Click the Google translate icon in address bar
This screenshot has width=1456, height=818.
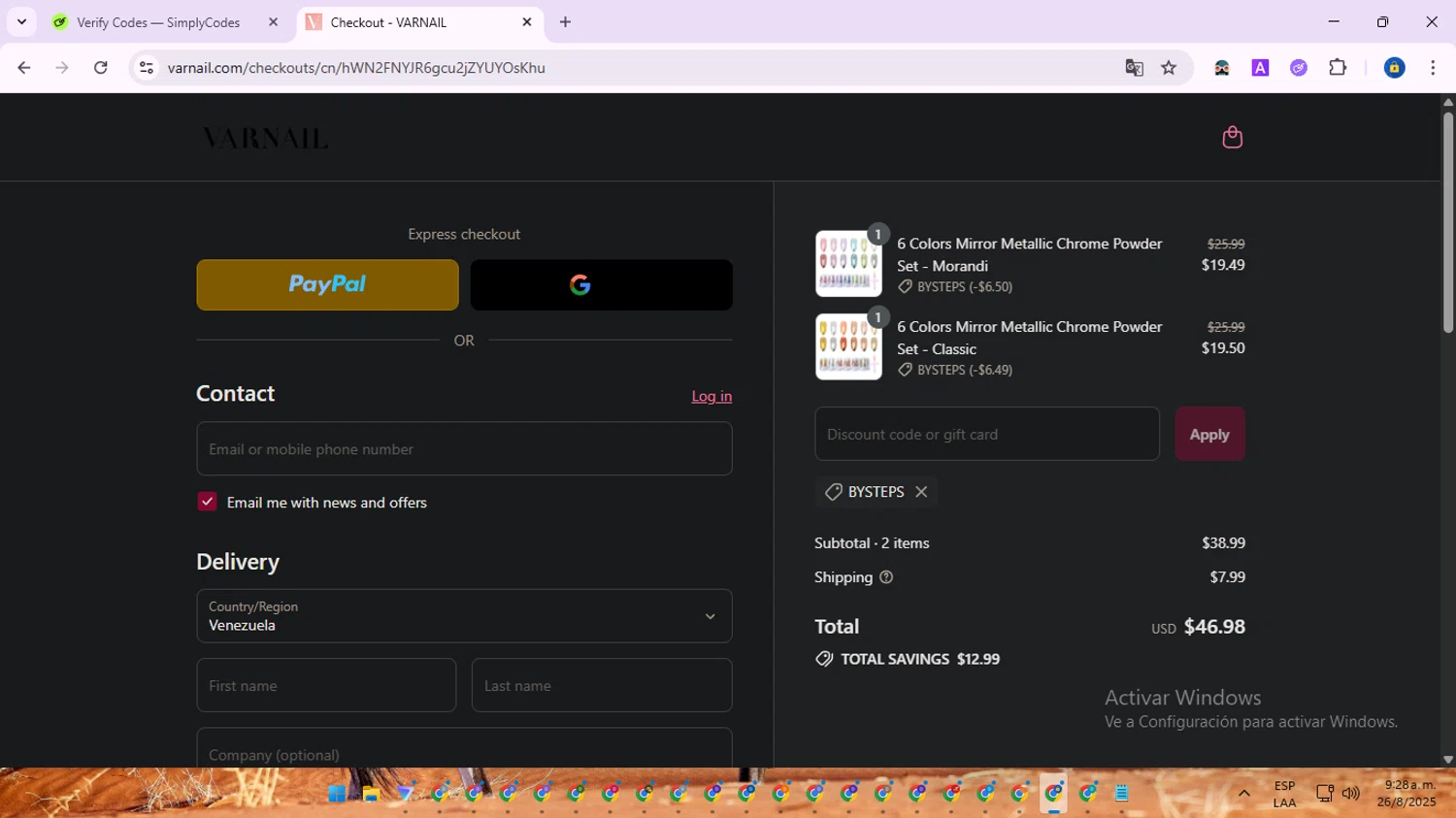1134,68
